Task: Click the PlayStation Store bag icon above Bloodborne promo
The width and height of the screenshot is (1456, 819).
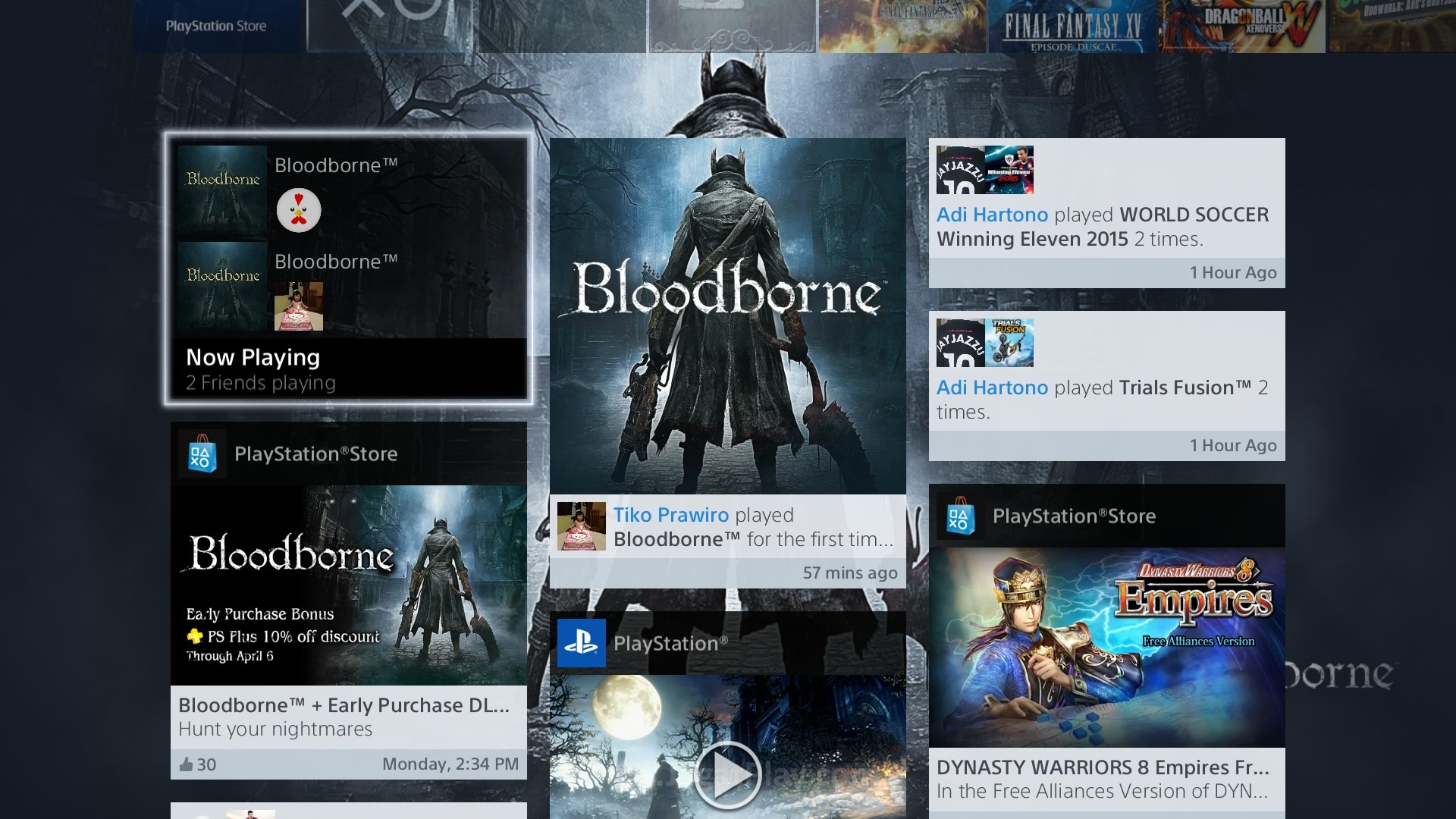Action: coord(202,453)
